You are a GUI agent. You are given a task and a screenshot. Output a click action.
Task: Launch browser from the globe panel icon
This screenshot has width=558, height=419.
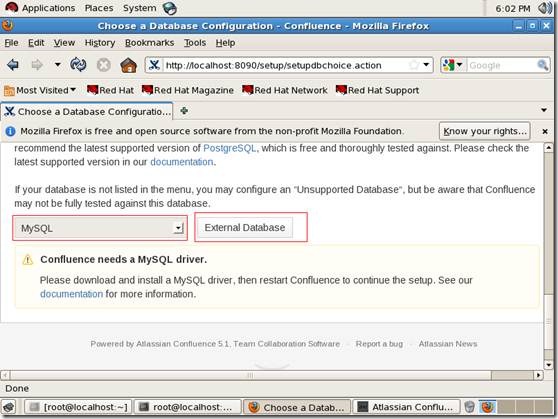pos(170,8)
